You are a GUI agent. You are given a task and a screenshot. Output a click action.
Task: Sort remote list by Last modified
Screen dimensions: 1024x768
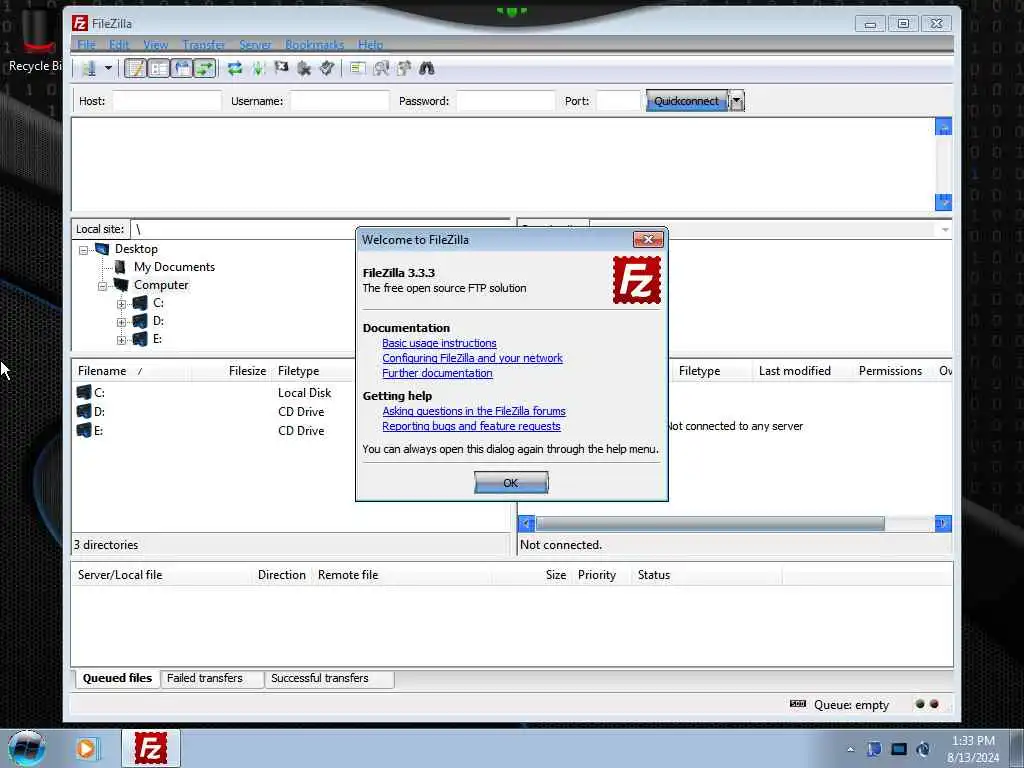[x=802, y=371]
